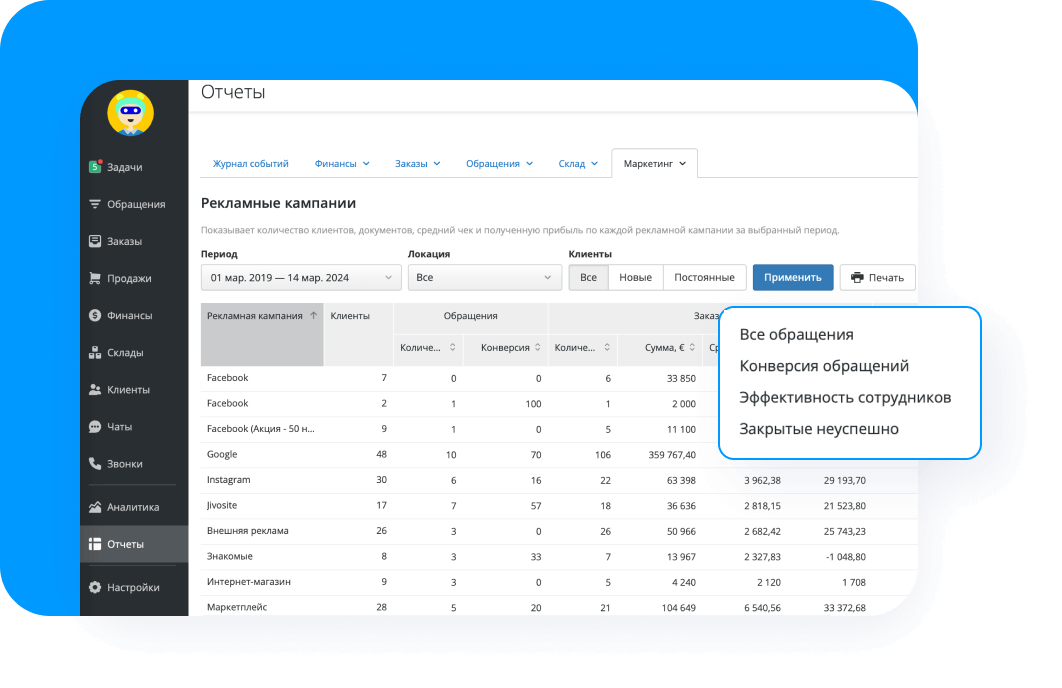Open Чаты via the chat bubble icon
1062x688 pixels.
pyautogui.click(x=95, y=427)
